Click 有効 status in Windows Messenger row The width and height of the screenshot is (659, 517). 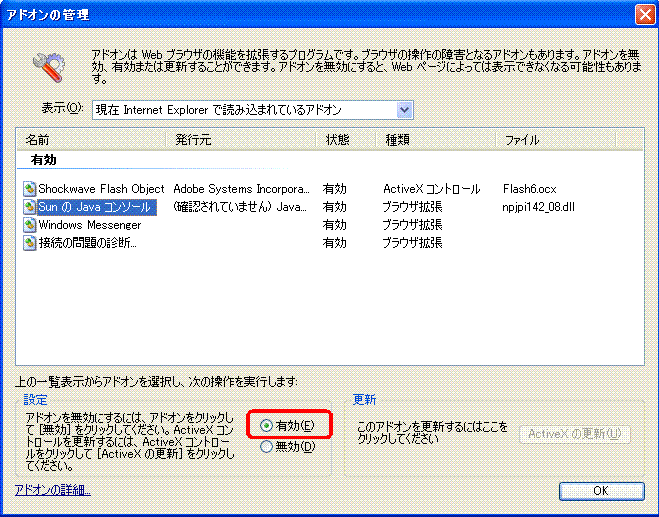pyautogui.click(x=335, y=225)
